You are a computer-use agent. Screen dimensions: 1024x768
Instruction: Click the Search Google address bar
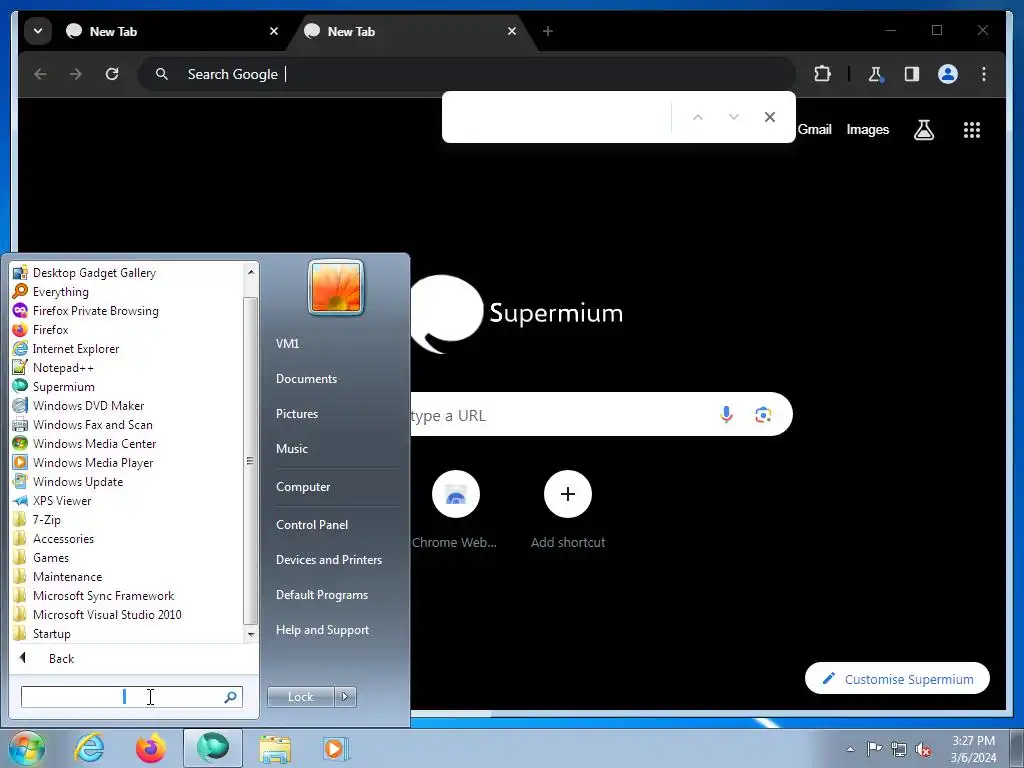(467, 74)
